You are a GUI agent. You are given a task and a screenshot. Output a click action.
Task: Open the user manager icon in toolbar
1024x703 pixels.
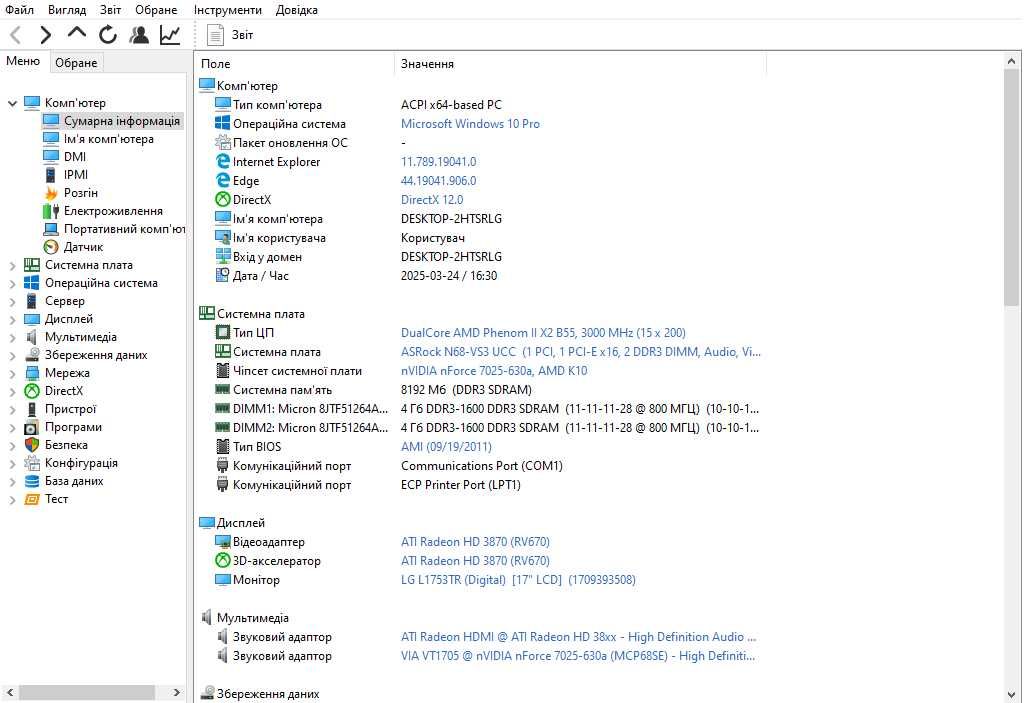coord(138,35)
